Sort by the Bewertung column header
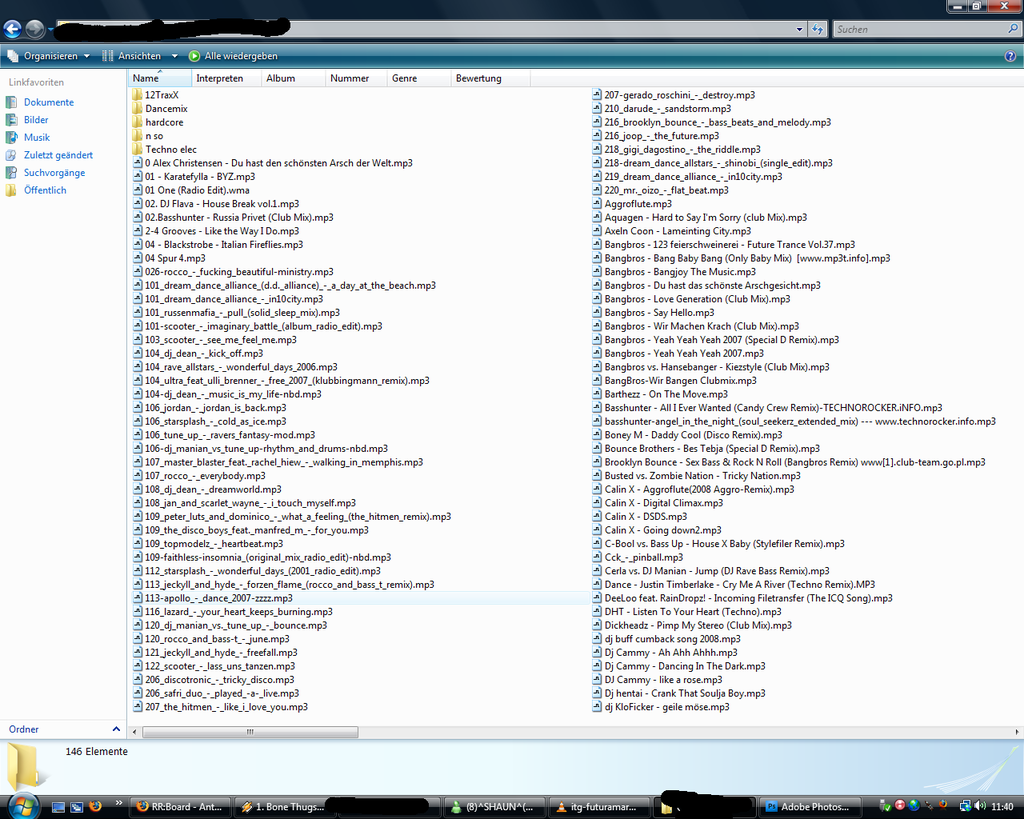Image resolution: width=1024 pixels, height=819 pixels. 490,78
